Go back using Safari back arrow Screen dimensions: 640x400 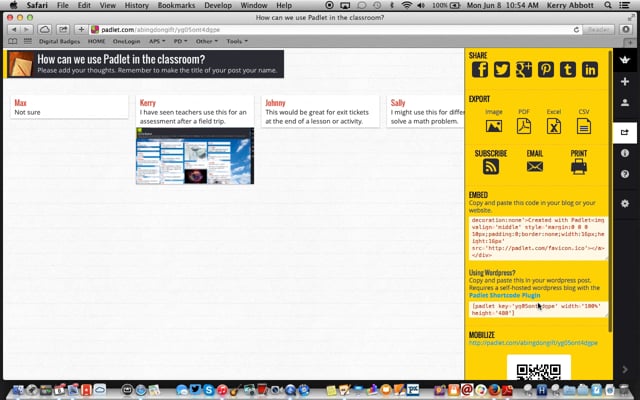(14, 29)
